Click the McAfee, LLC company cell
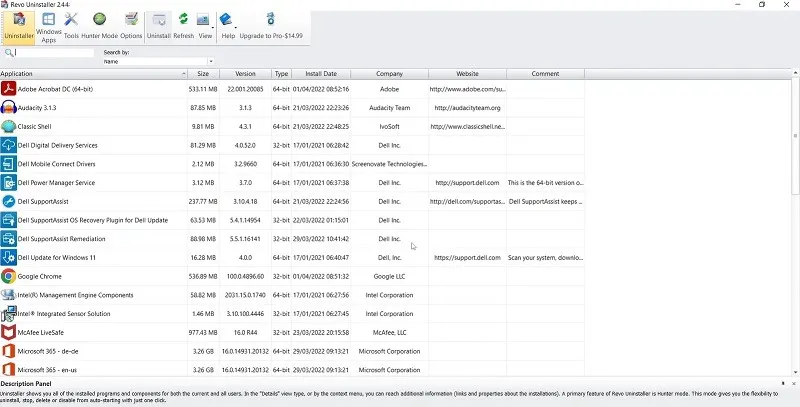The image size is (800, 407). (389, 333)
